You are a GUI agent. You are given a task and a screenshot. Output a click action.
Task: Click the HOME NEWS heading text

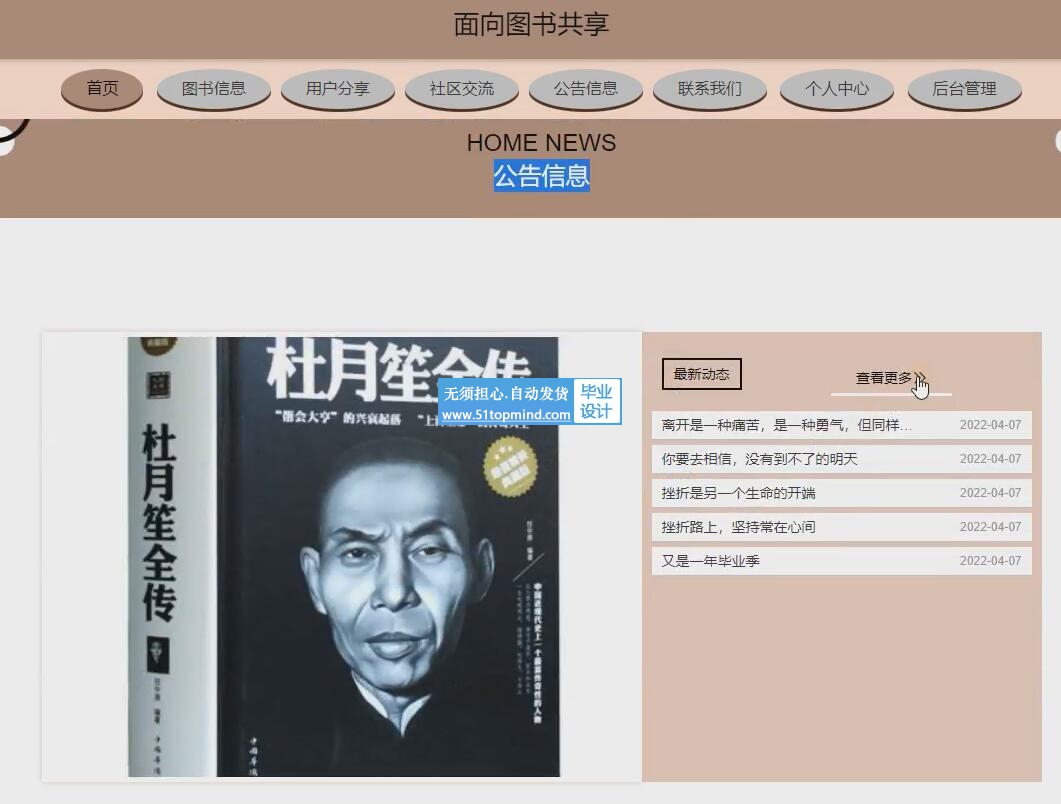541,143
